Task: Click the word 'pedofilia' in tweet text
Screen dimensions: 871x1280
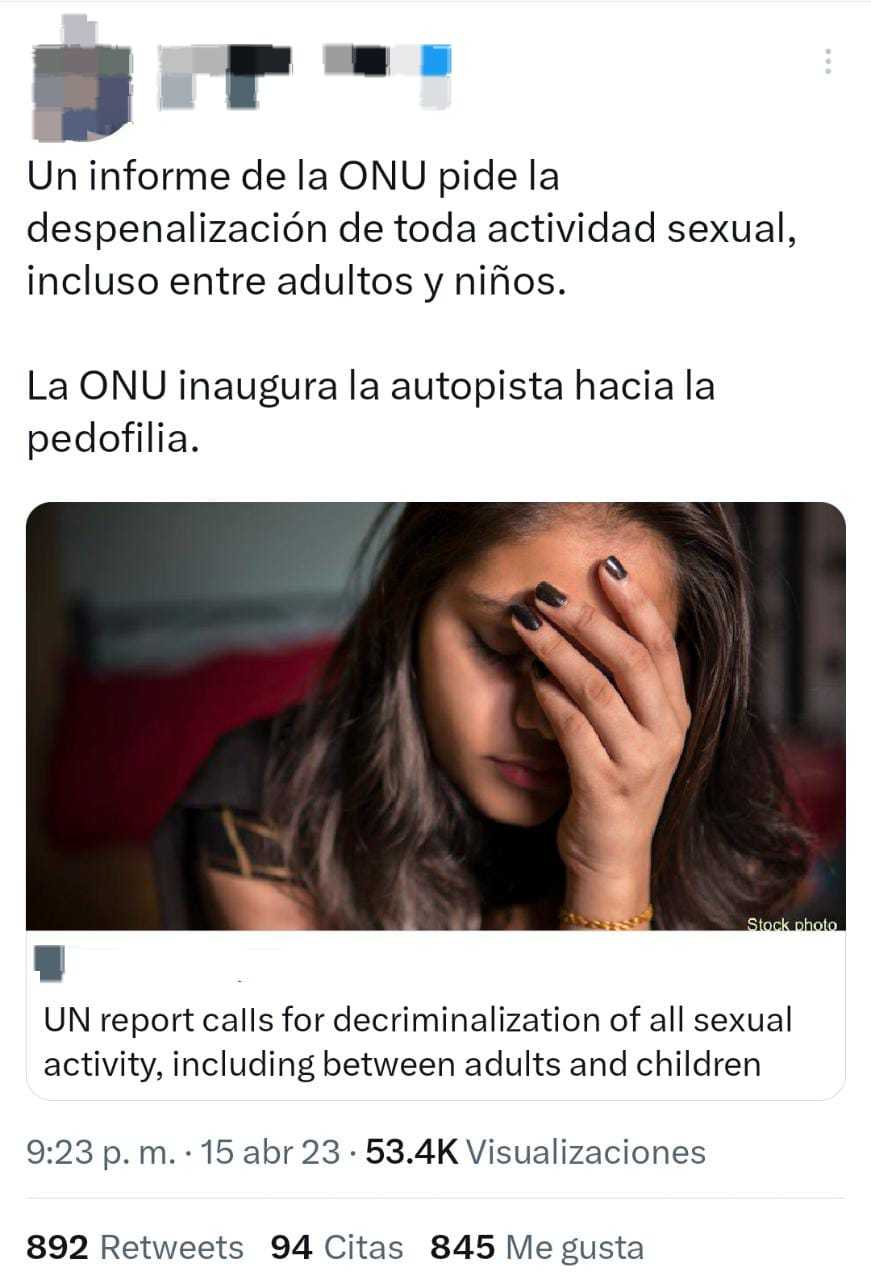Action: 107,438
